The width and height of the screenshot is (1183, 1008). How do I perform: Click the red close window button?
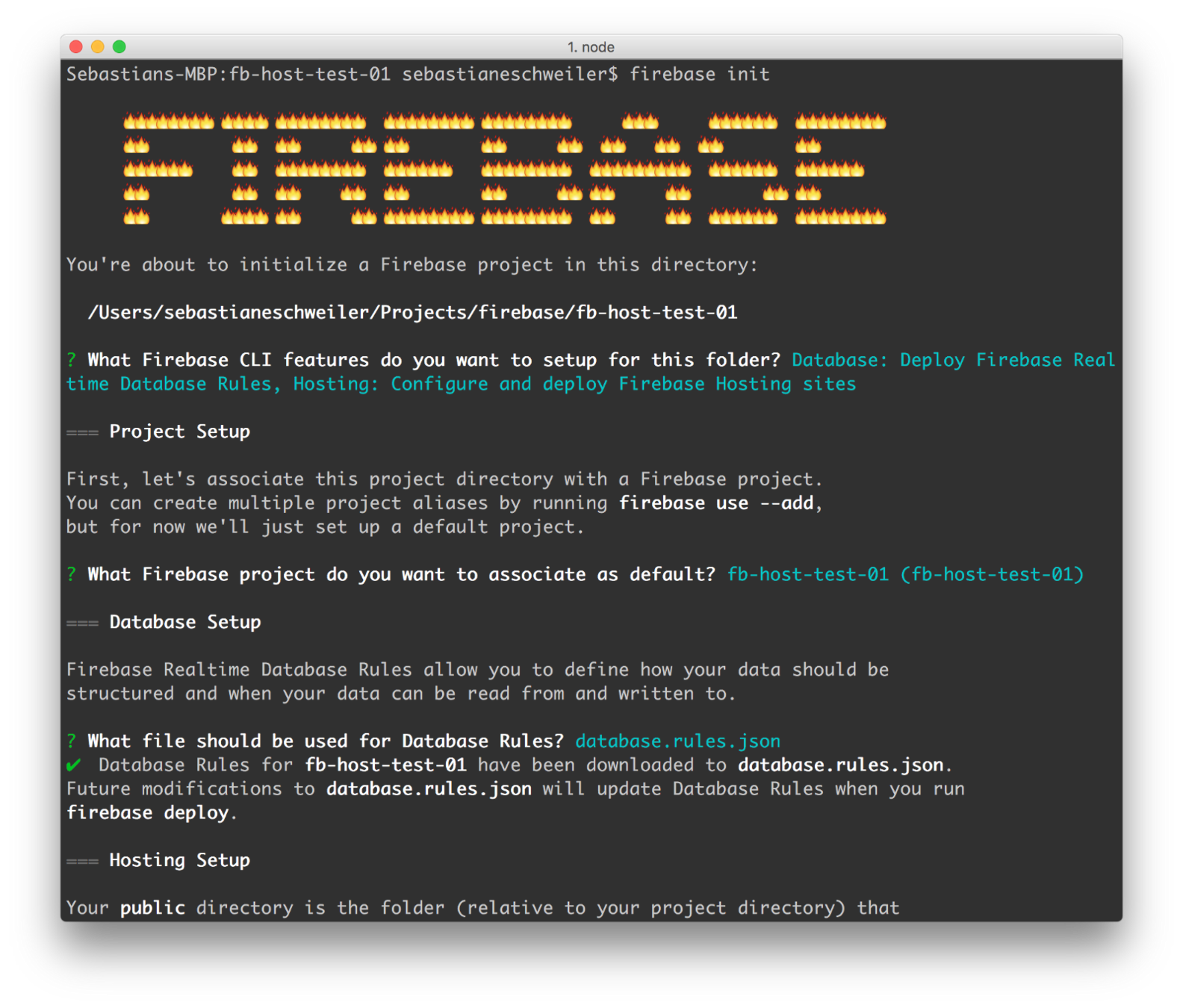tap(75, 46)
